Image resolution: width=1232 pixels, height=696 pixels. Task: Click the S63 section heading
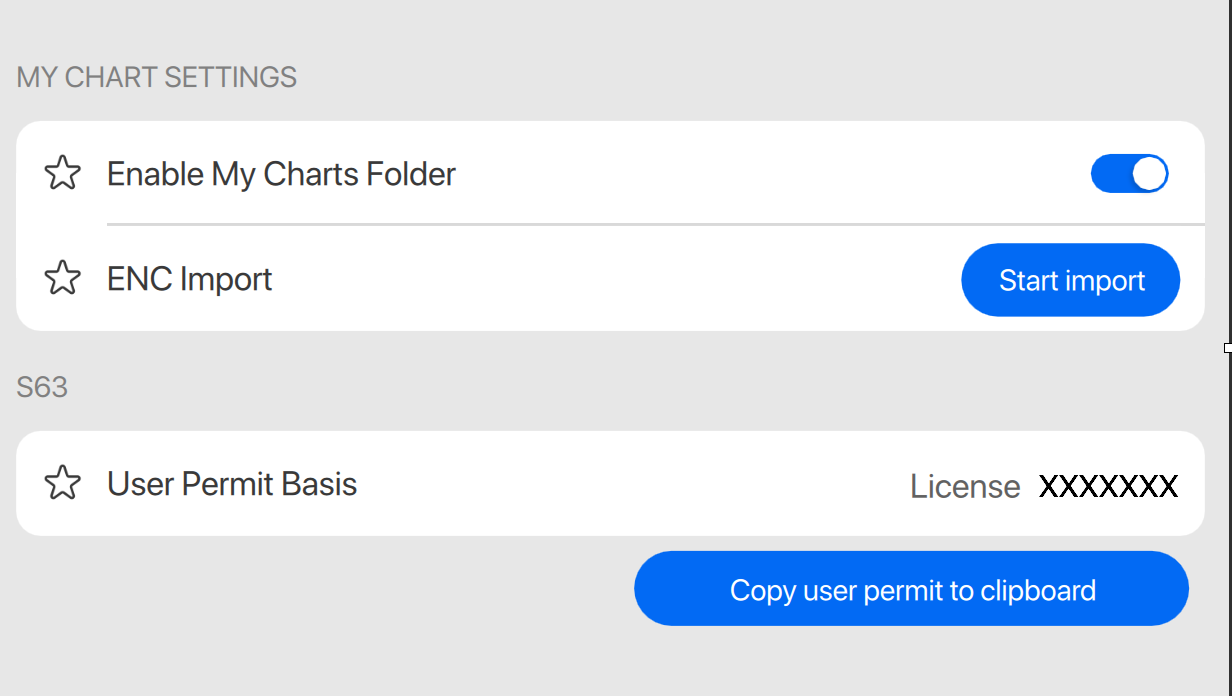click(x=42, y=387)
